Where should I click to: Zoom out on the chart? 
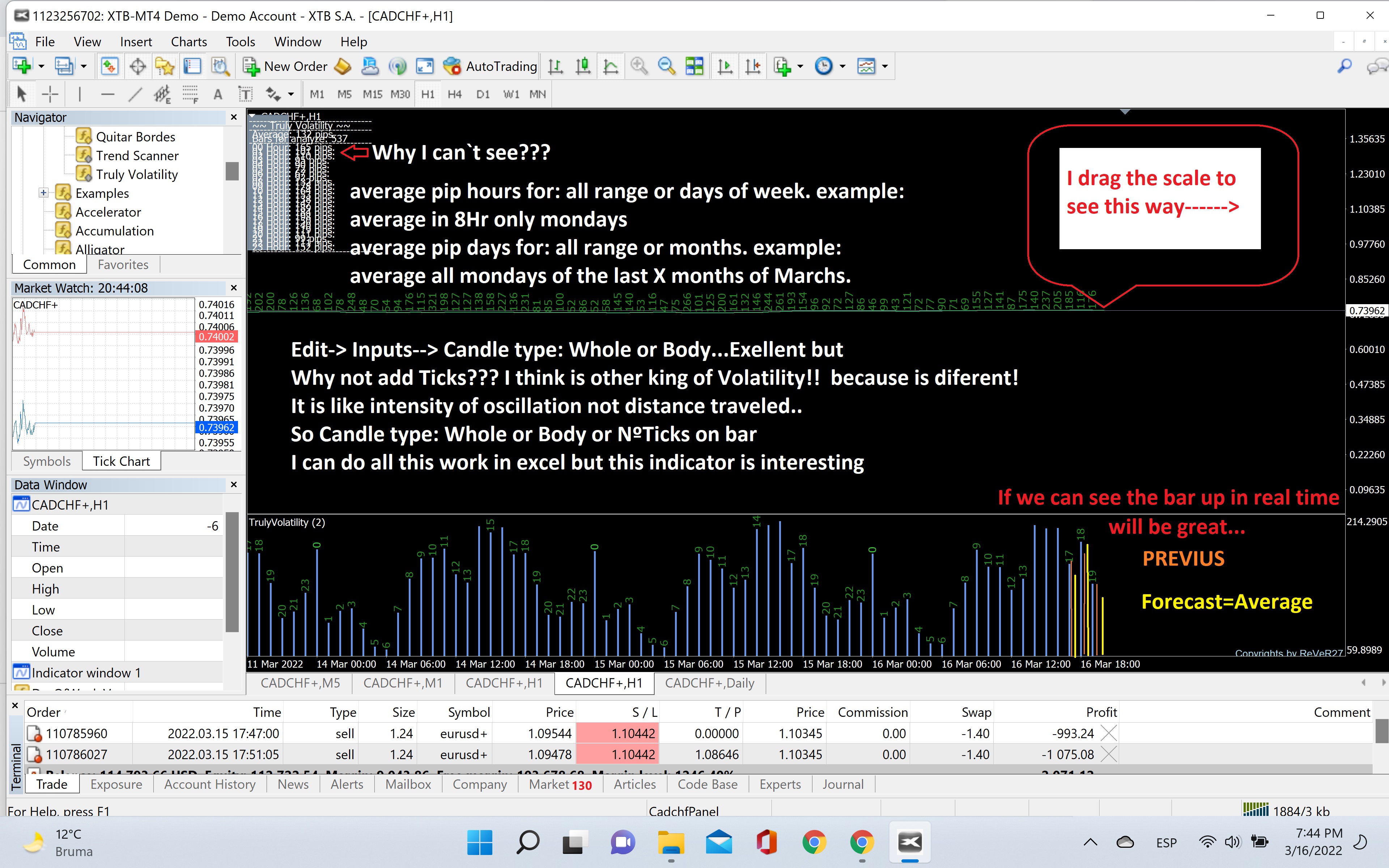point(666,67)
